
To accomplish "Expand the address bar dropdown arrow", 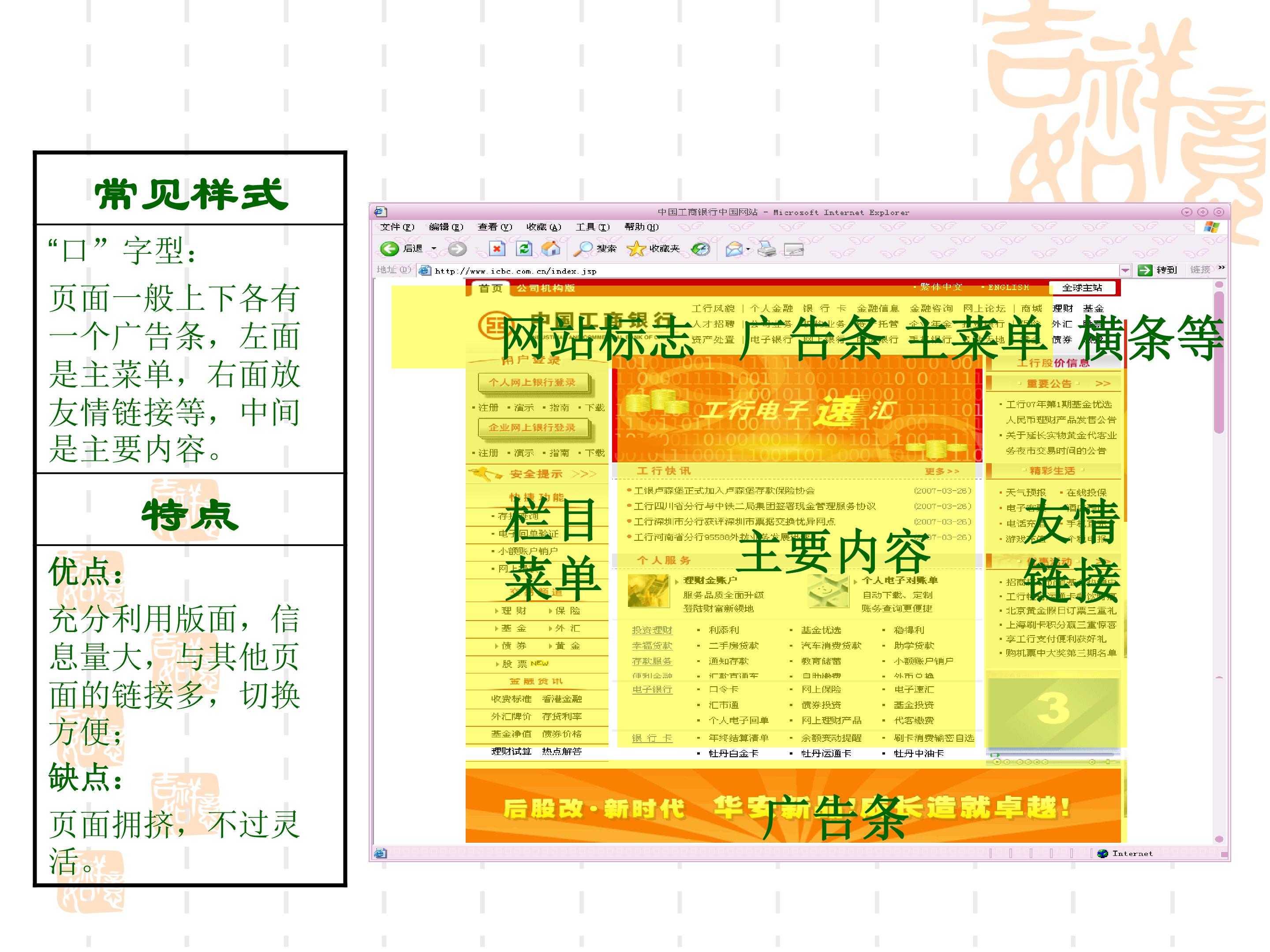I will coord(1125,270).
